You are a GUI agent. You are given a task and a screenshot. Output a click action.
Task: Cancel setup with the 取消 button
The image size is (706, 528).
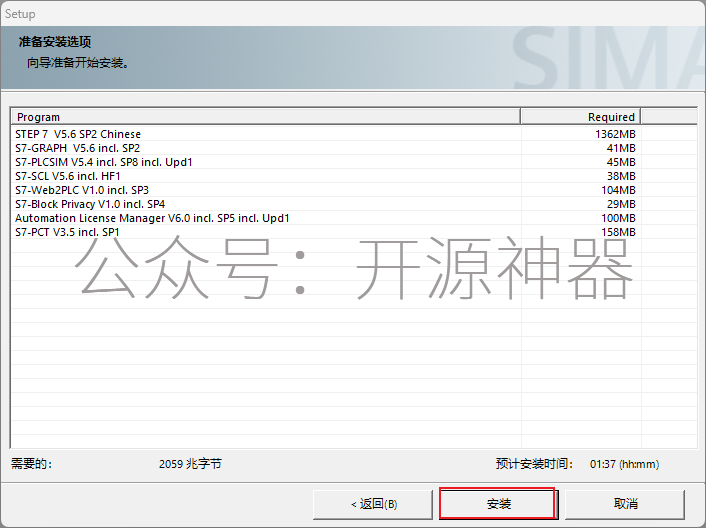coord(625,504)
